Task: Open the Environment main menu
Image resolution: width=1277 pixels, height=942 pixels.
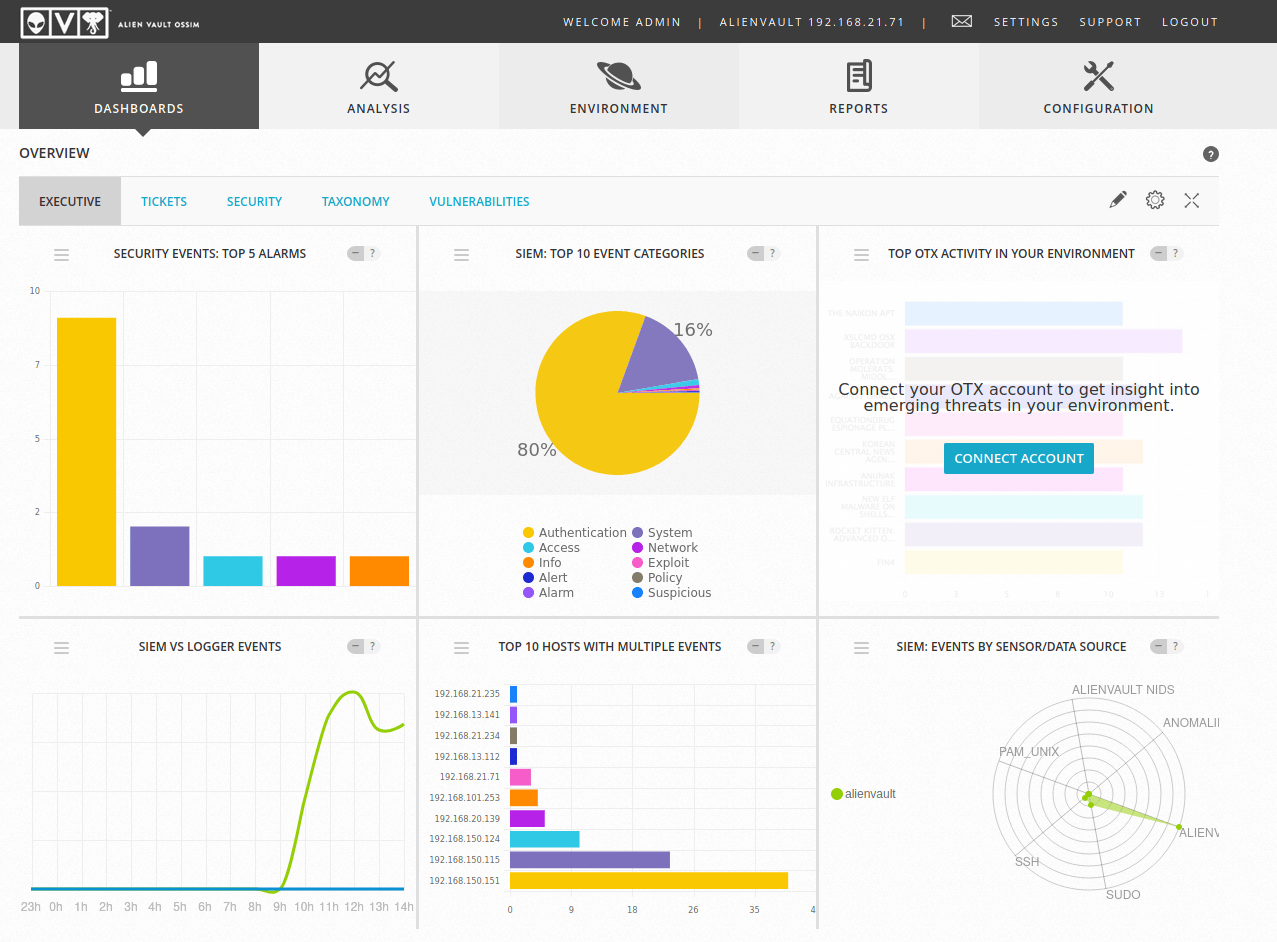Action: pos(619,86)
